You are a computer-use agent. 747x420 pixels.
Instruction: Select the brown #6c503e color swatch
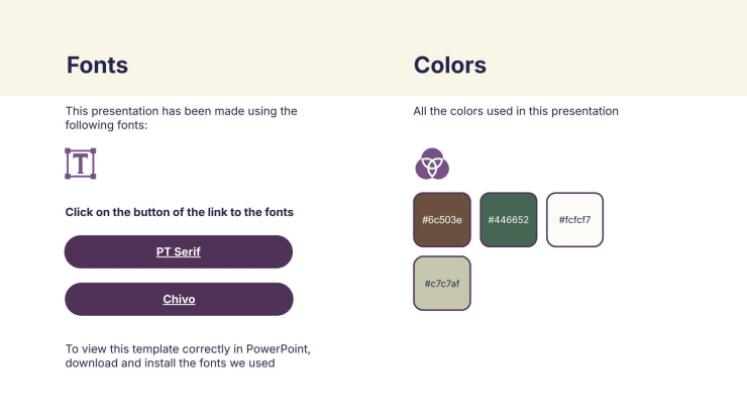441,219
